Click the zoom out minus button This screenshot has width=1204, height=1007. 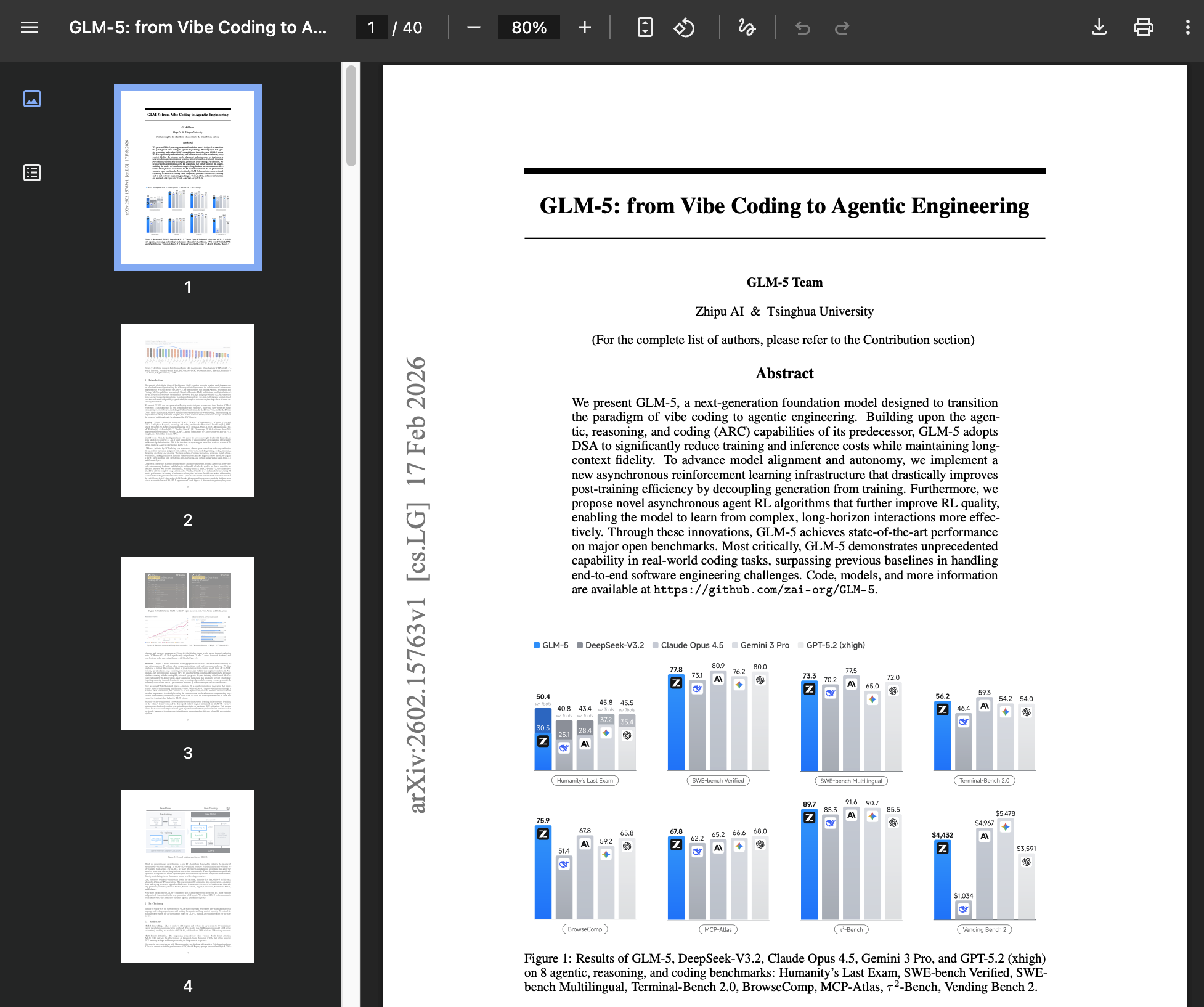tap(473, 27)
